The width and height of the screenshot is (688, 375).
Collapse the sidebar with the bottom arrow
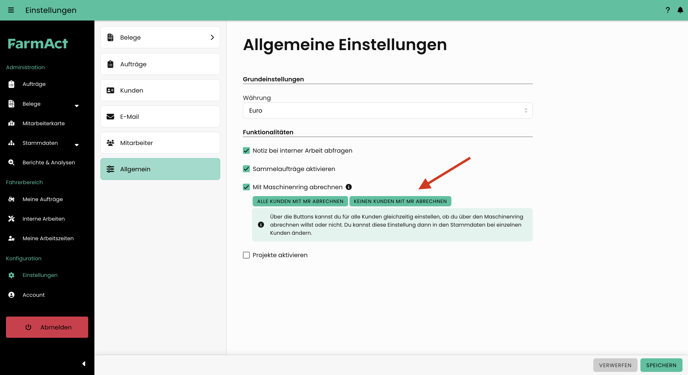83,364
